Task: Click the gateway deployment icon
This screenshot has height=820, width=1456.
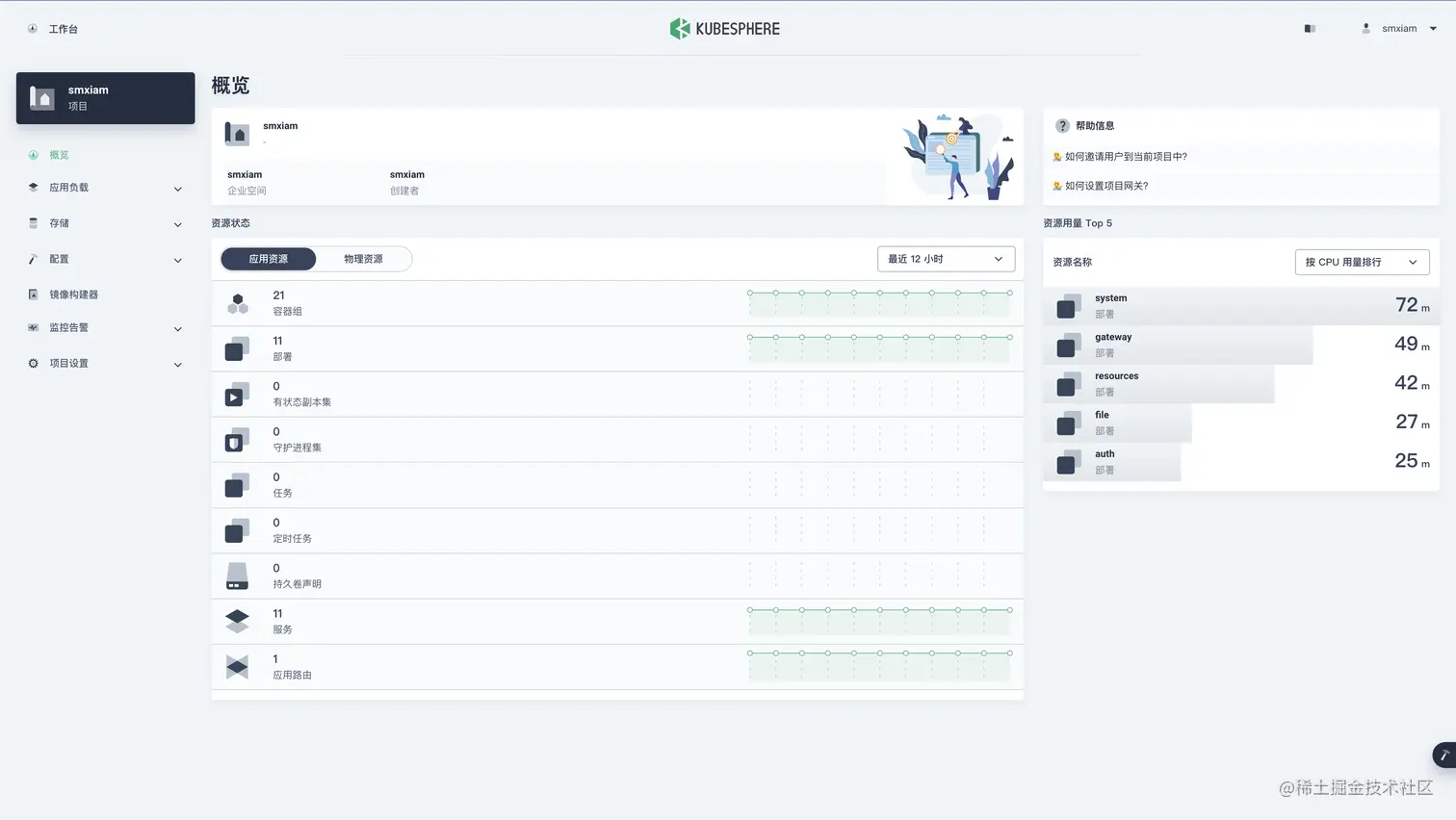Action: coord(1069,346)
